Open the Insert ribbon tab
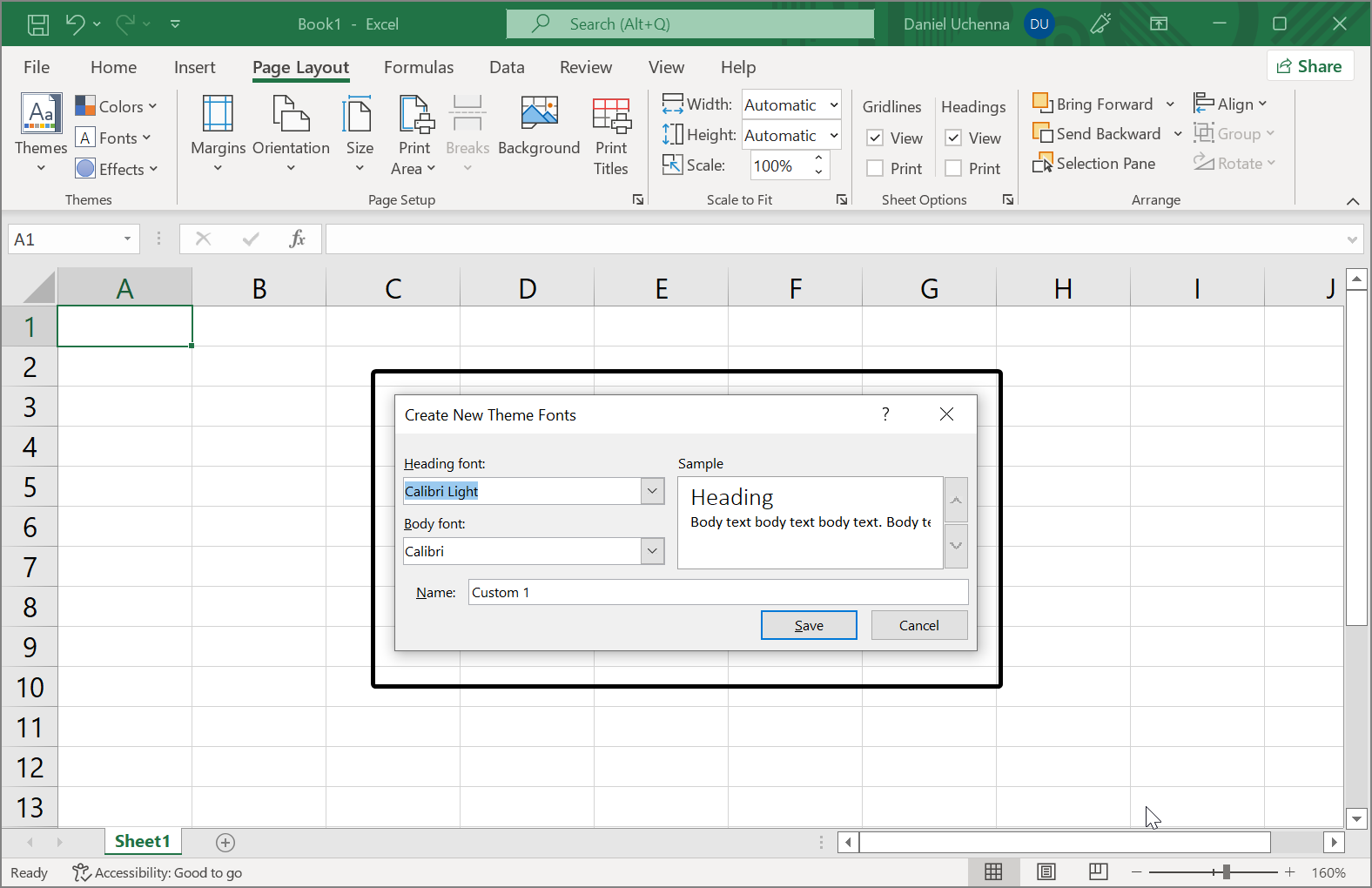The height and width of the screenshot is (888, 1372). [194, 67]
